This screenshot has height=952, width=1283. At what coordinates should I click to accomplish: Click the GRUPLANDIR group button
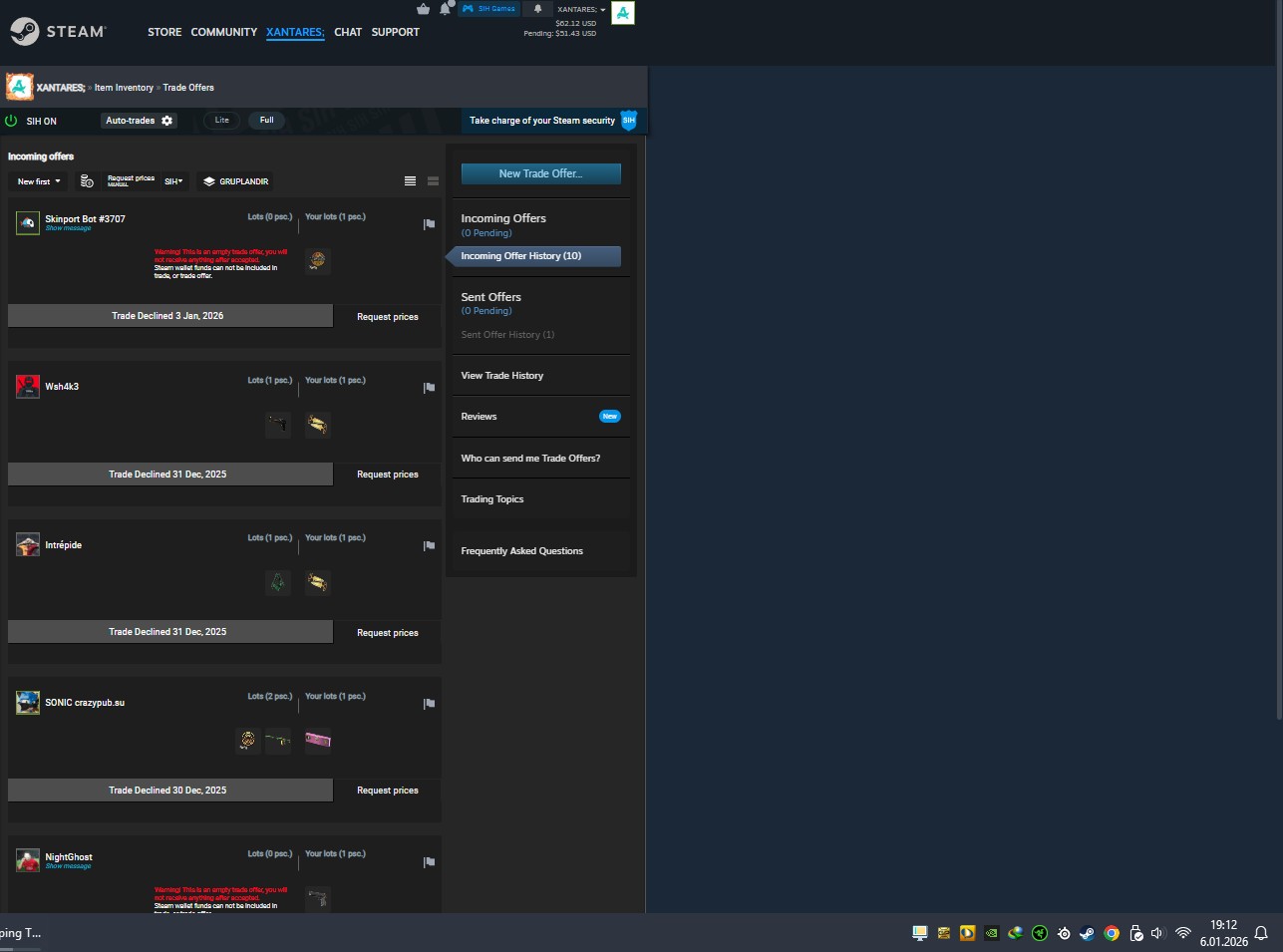pyautogui.click(x=236, y=181)
